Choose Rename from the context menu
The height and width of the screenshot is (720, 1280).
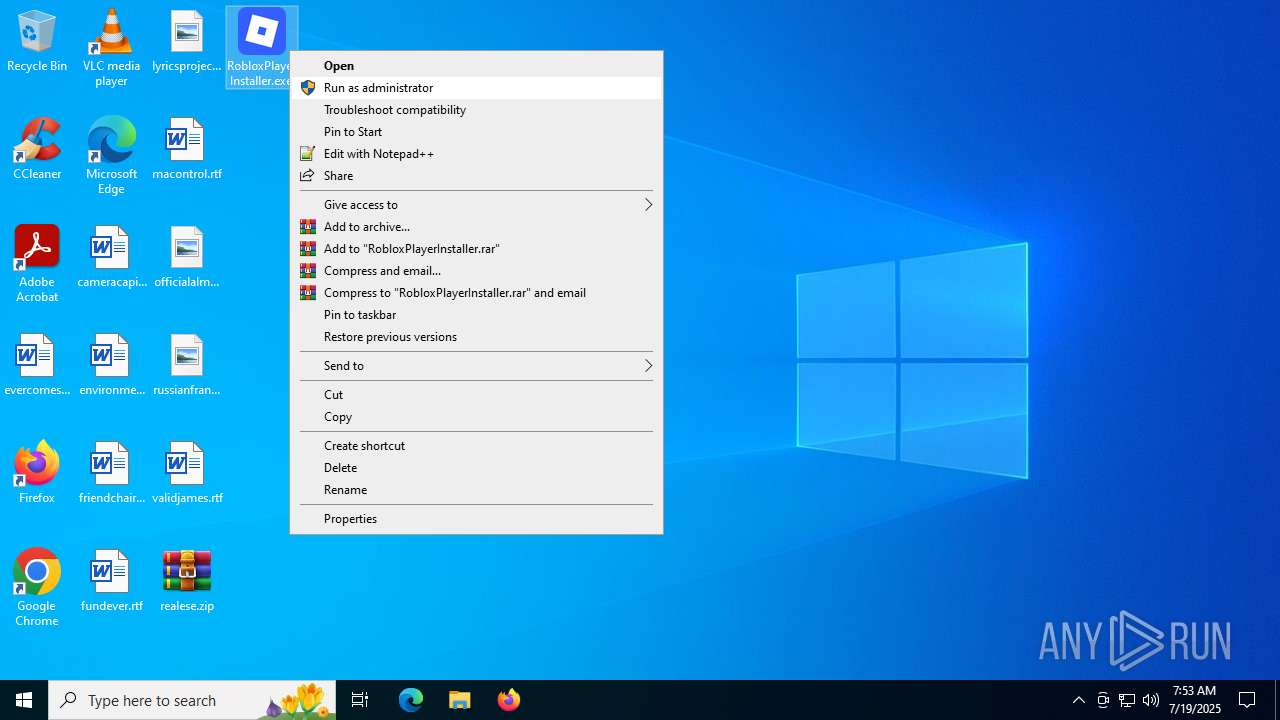pos(476,490)
